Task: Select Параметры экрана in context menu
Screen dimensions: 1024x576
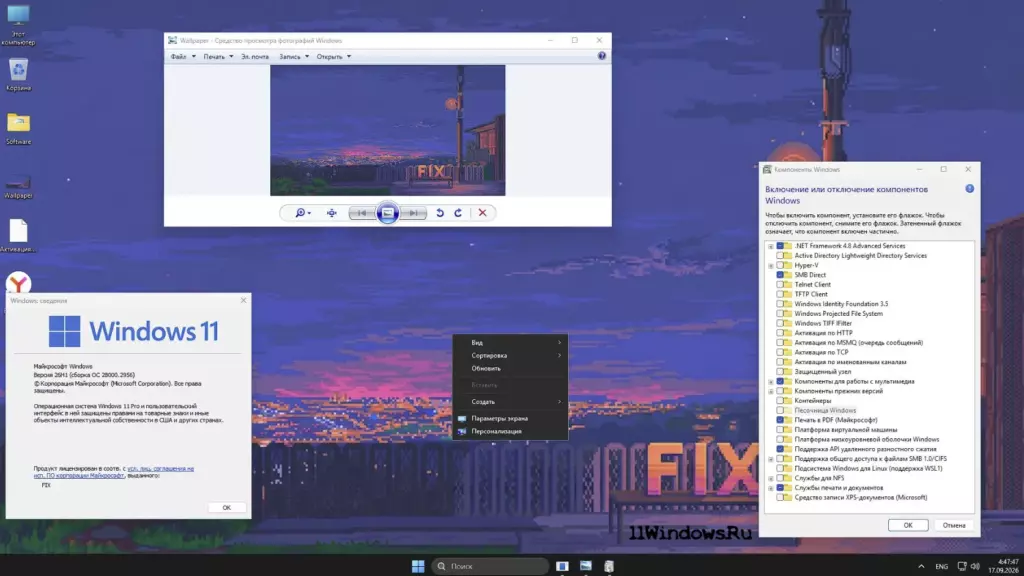Action: [510, 419]
